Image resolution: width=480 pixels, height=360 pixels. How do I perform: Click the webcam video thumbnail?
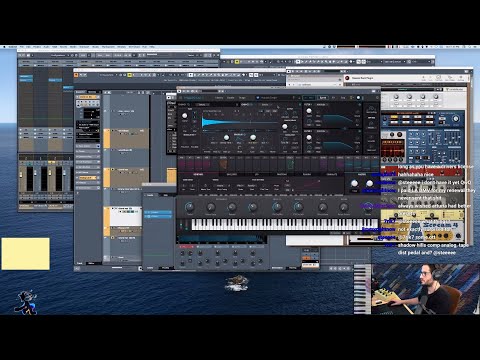(426, 289)
